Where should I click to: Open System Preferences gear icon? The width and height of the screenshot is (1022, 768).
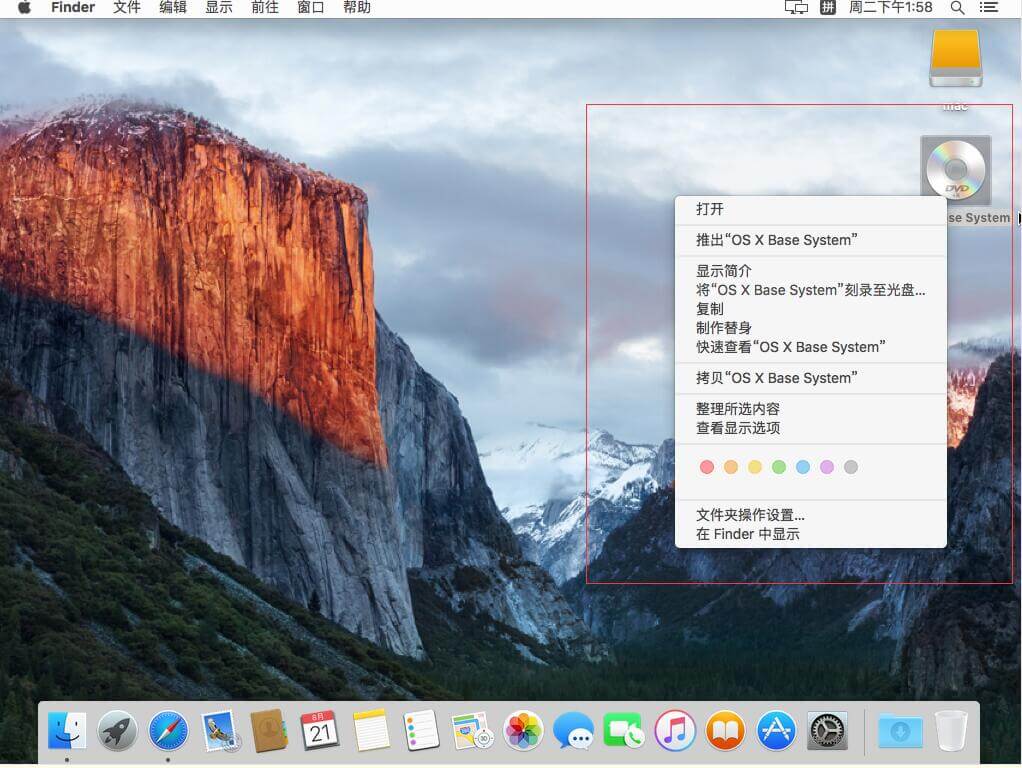(827, 730)
